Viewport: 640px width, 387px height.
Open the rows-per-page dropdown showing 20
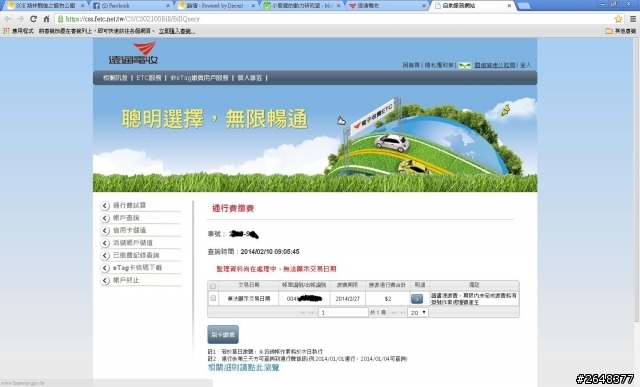[418, 312]
